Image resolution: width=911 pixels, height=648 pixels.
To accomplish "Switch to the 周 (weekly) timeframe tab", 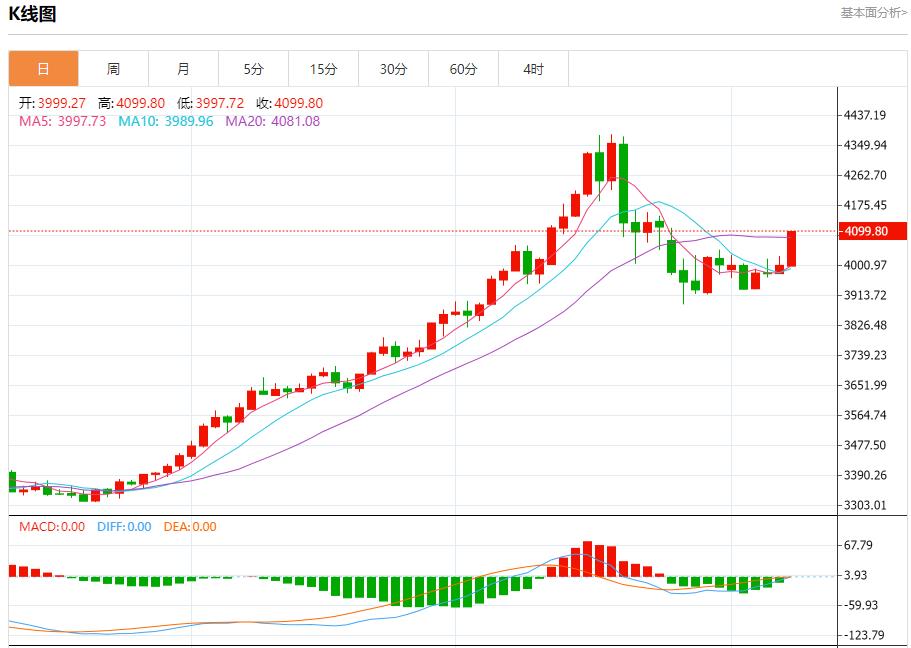I will 113,68.
